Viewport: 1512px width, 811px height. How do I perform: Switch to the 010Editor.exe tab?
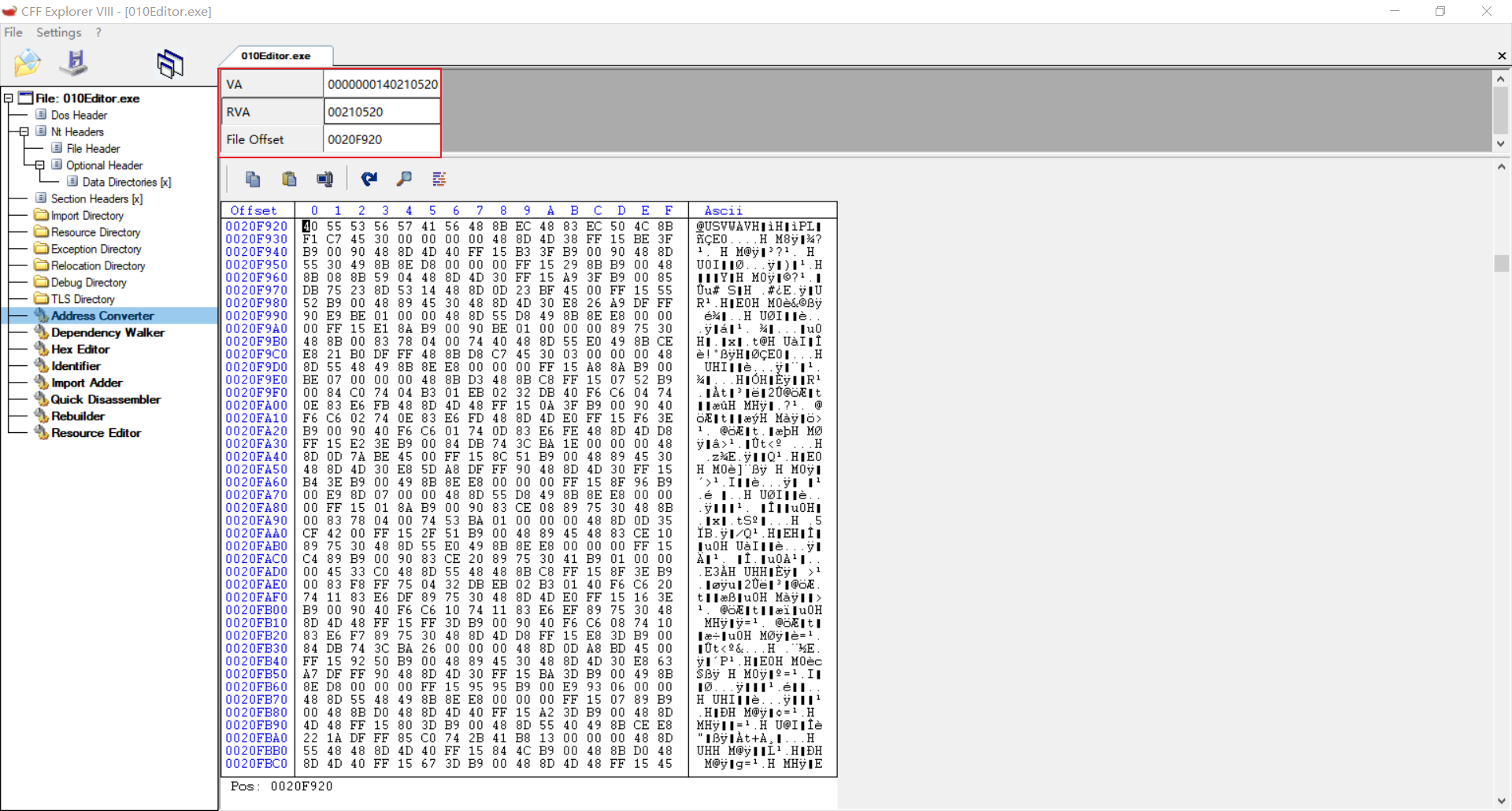[276, 56]
